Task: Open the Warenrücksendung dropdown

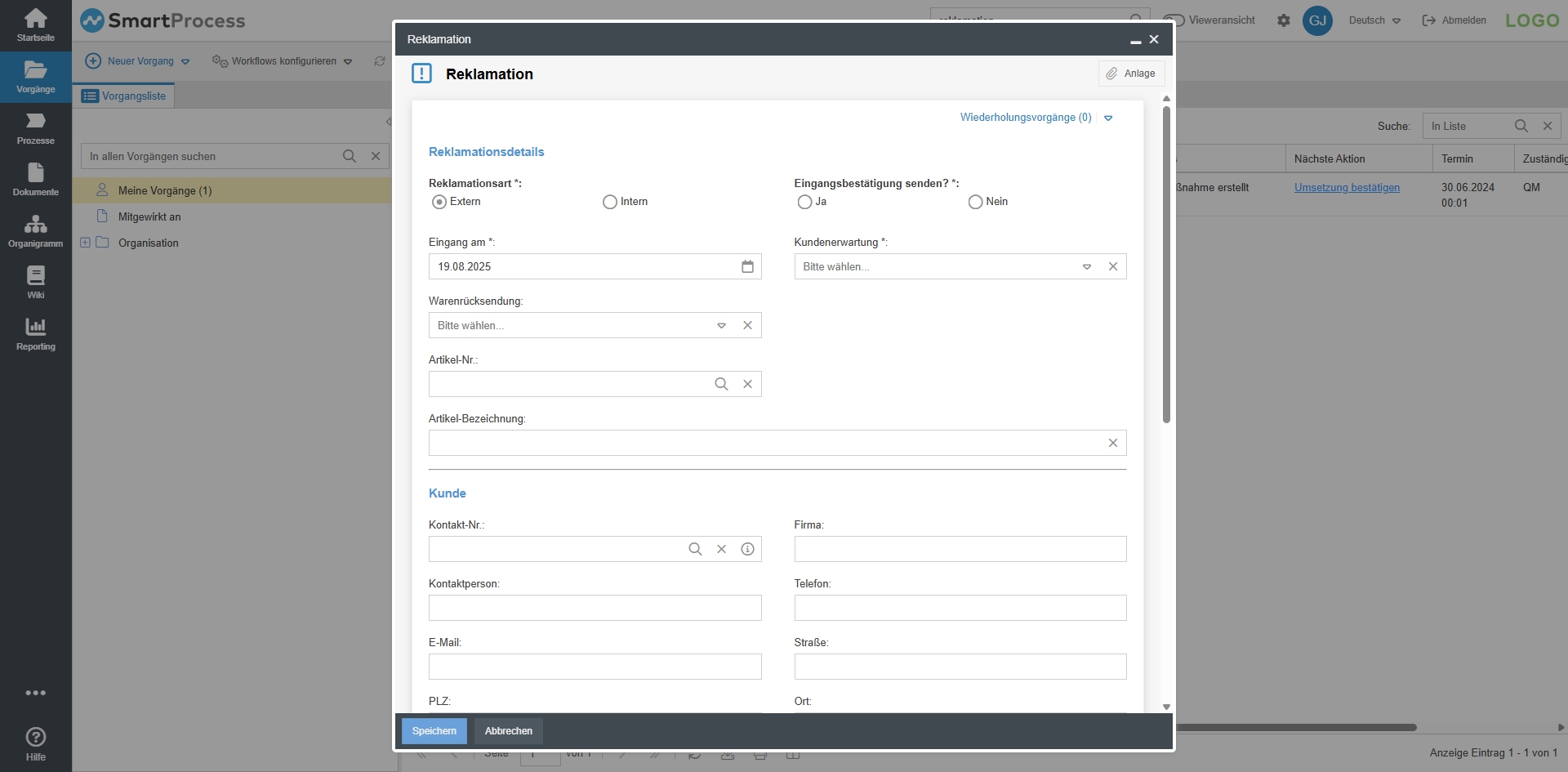Action: pyautogui.click(x=721, y=325)
